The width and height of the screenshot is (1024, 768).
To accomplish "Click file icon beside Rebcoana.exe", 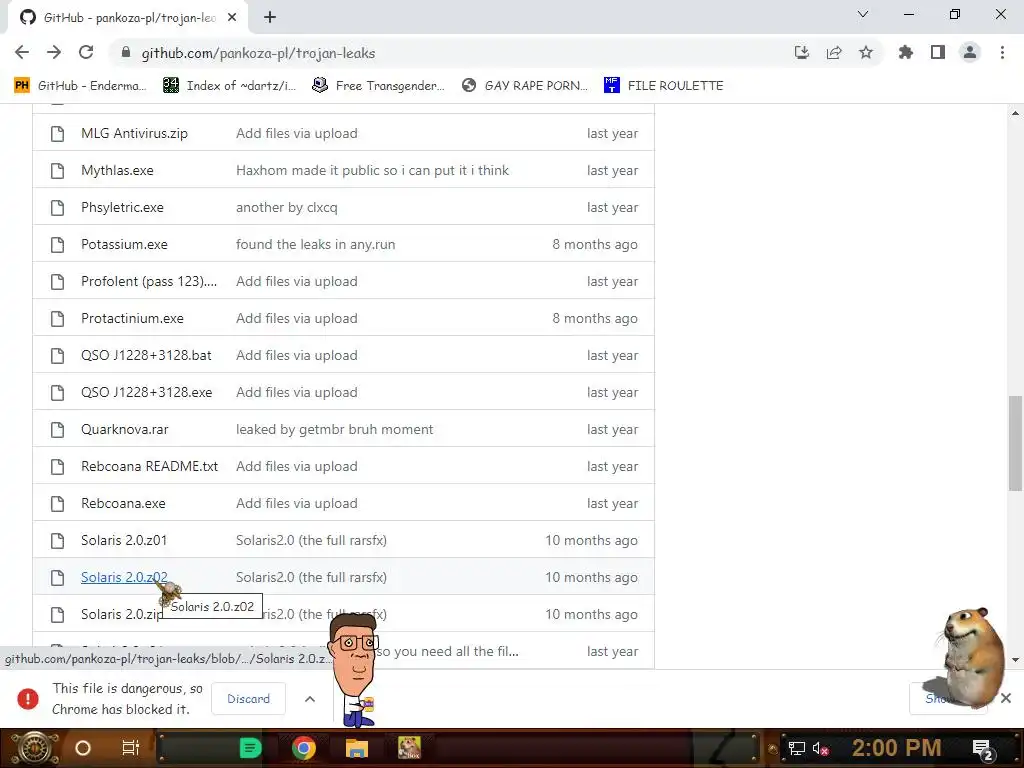I will pos(57,504).
